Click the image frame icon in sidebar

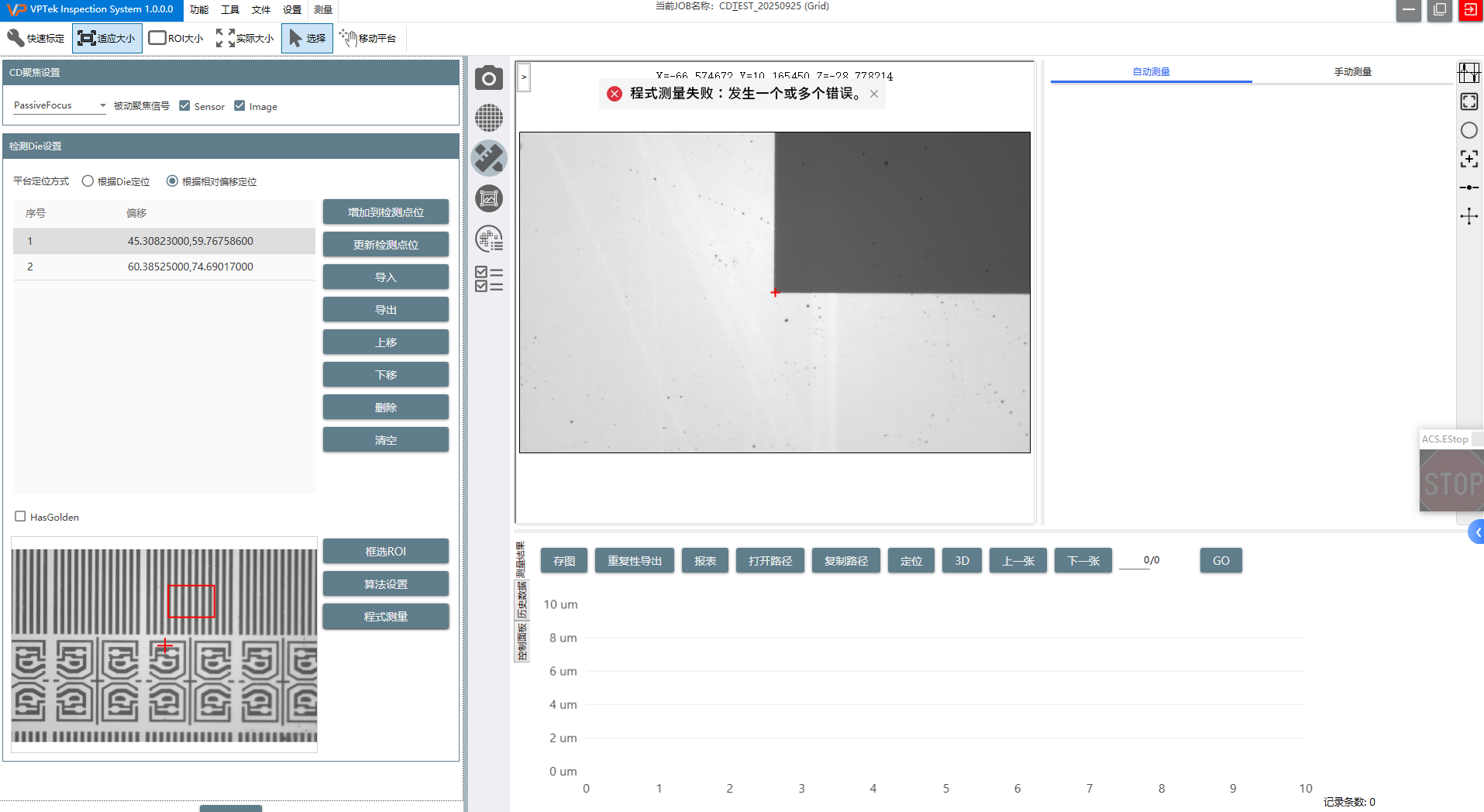(x=488, y=199)
